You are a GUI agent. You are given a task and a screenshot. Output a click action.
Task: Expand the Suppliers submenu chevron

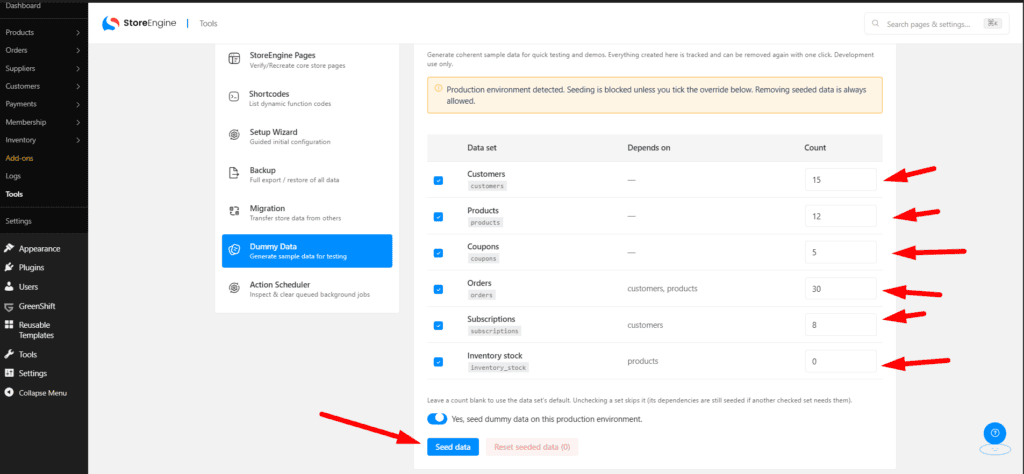[x=78, y=68]
